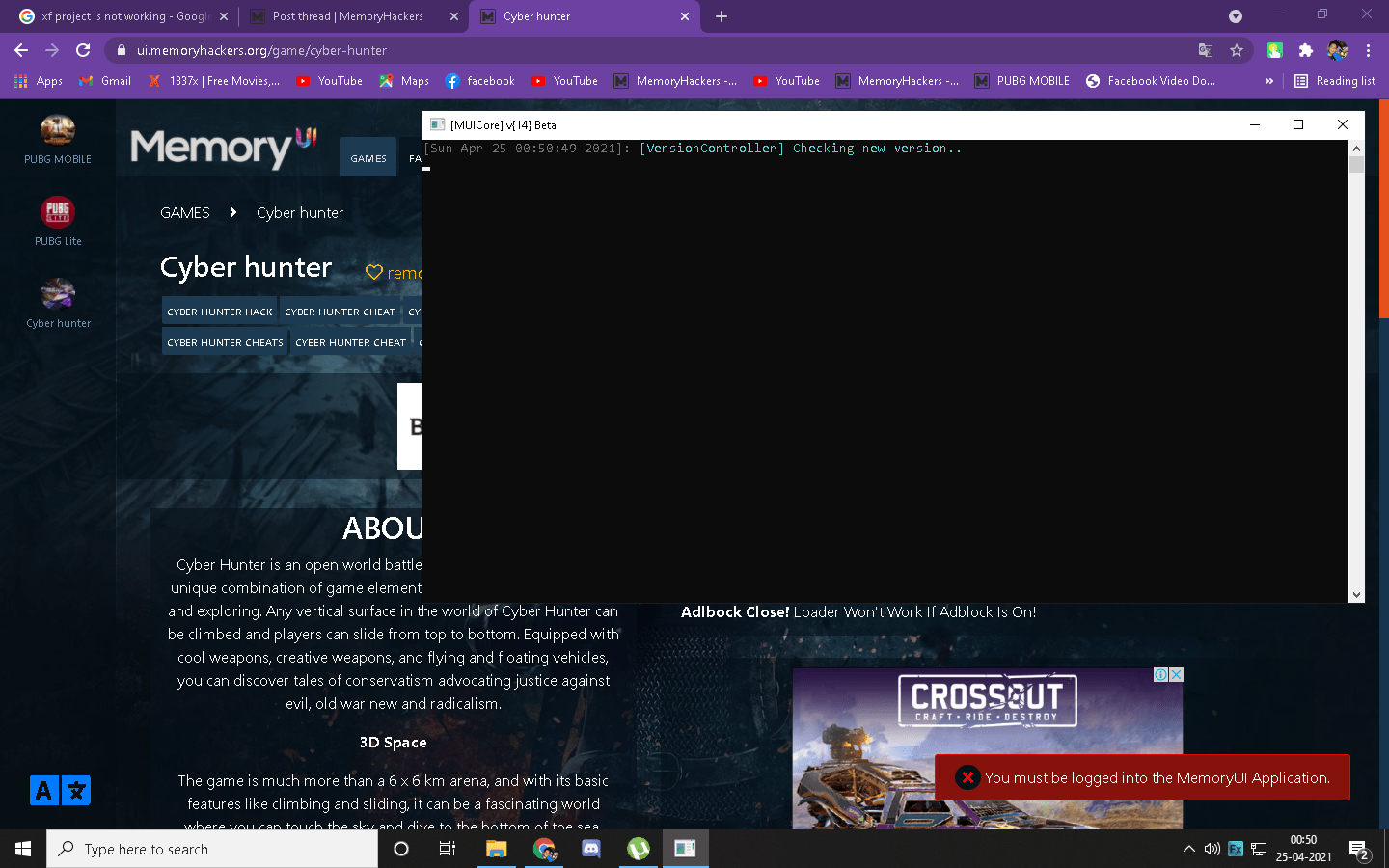This screenshot has height=868, width=1389.
Task: Open Task View on taskbar
Action: pos(448,849)
